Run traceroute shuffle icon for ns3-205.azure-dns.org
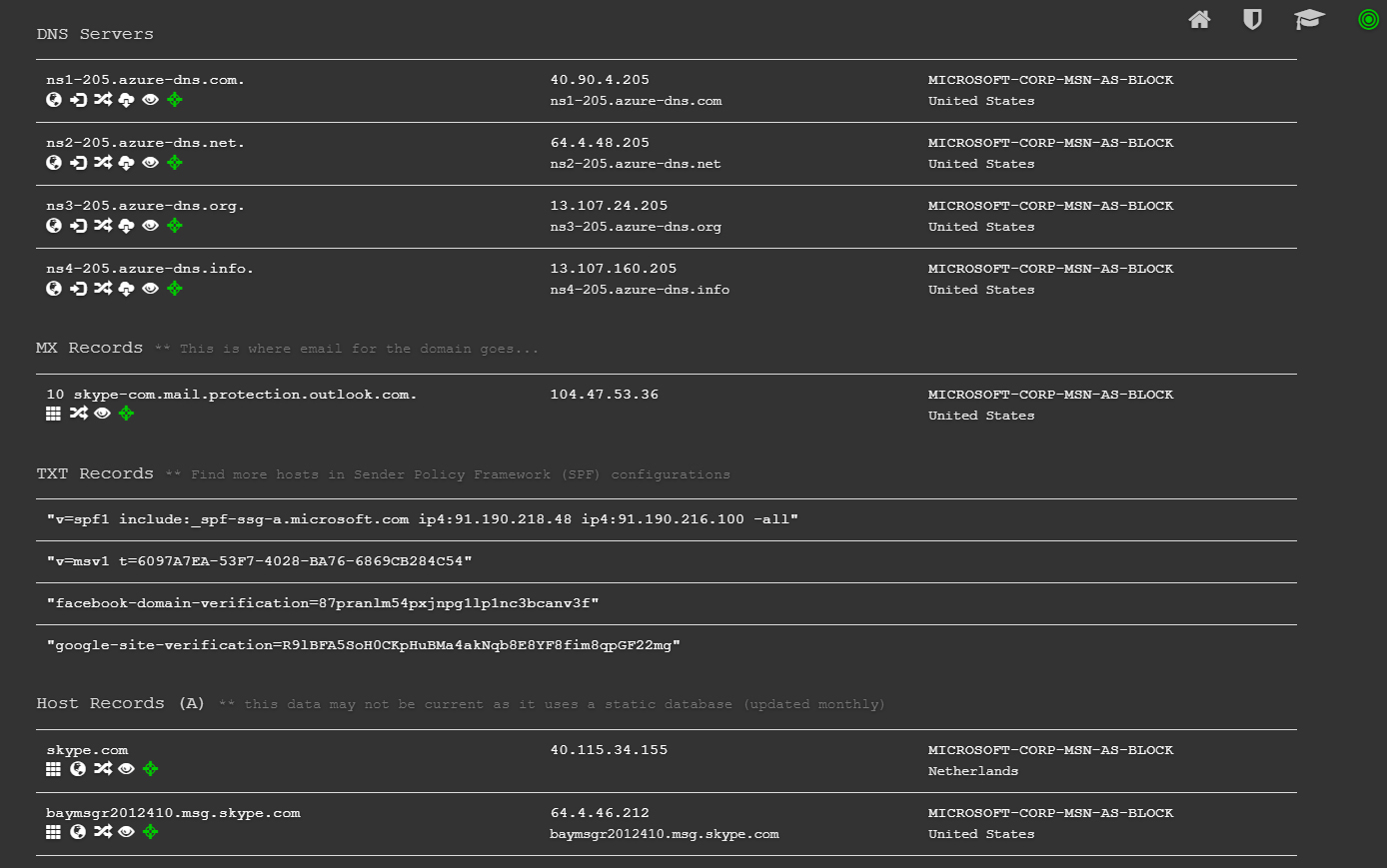The image size is (1387, 868). (103, 225)
